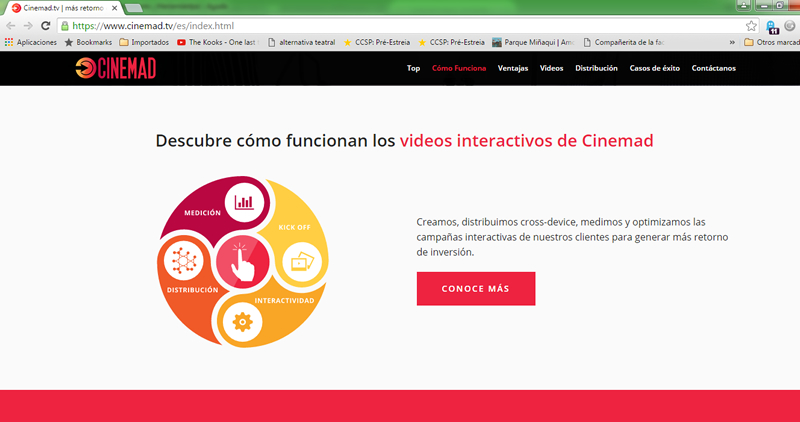800x422 pixels.
Task: Open the first CCSP: Pré-Estreia bookmark
Action: click(x=377, y=42)
